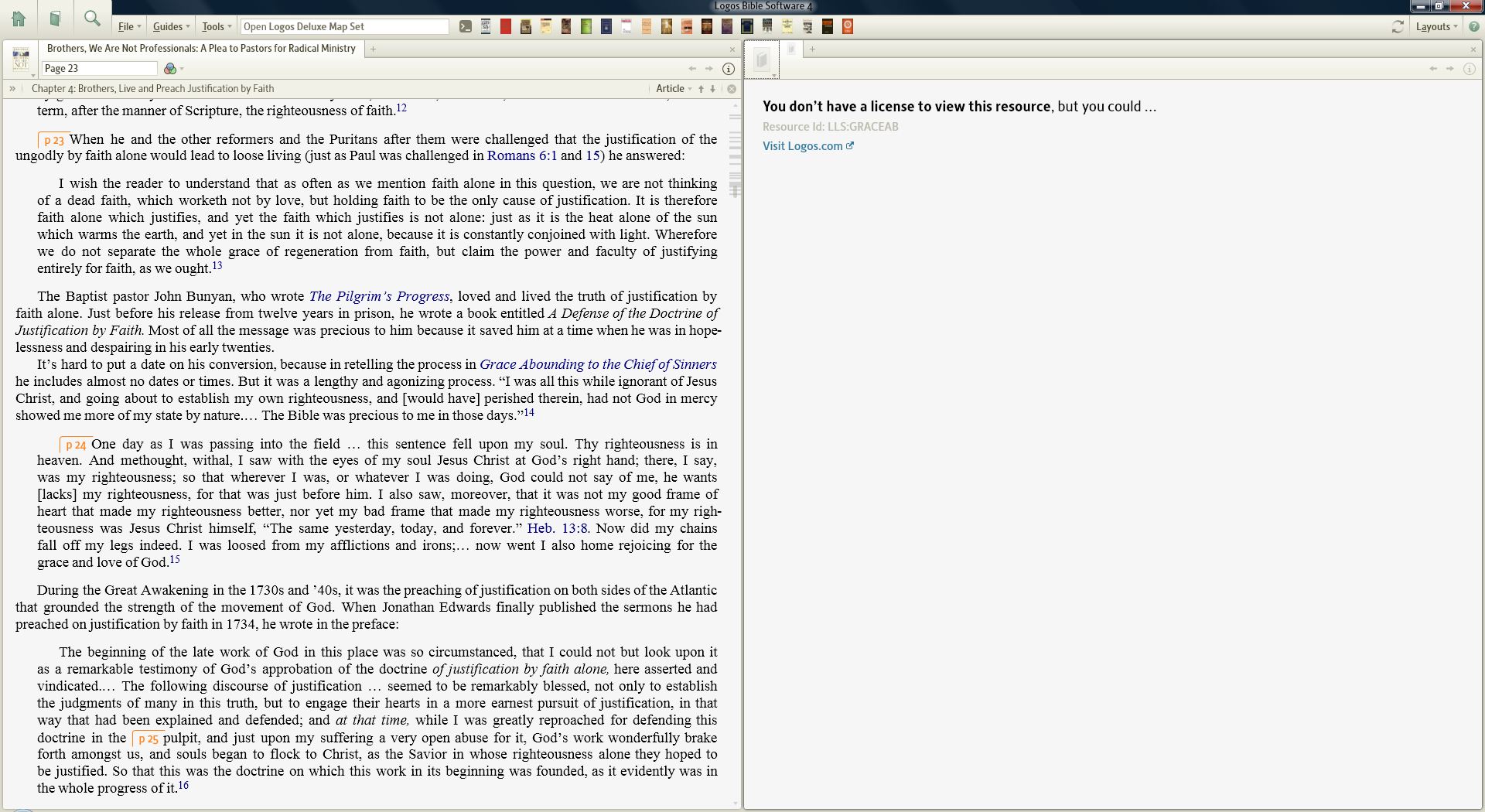Image resolution: width=1485 pixels, height=812 pixels.
Task: Open the purple book shortcut icon
Action: 726,26
